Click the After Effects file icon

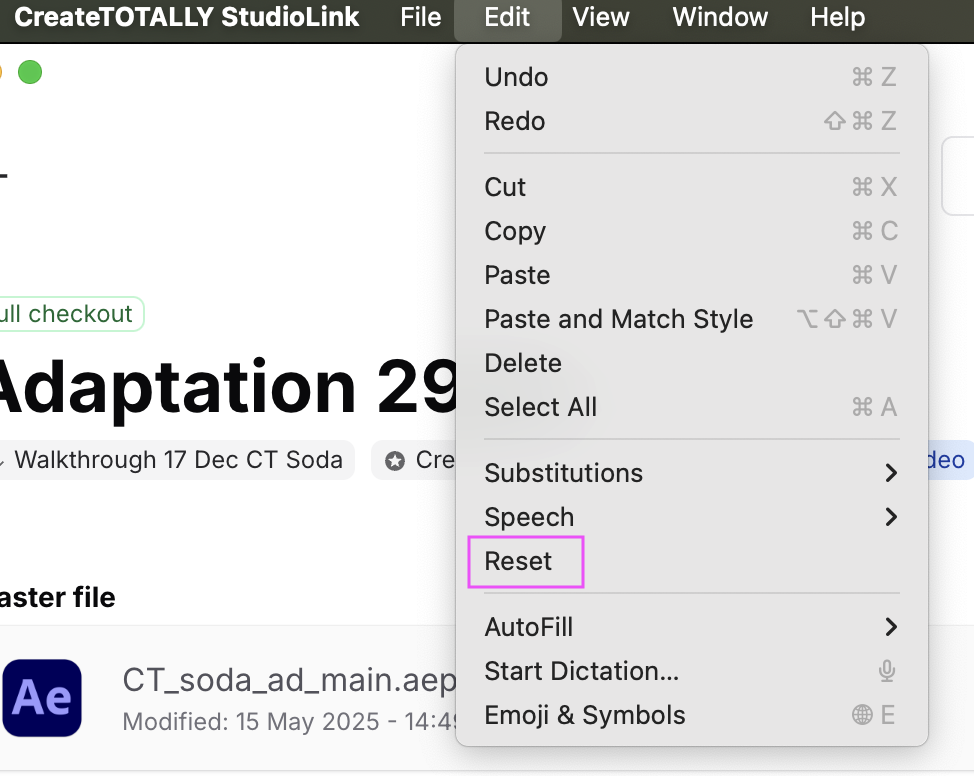point(42,698)
